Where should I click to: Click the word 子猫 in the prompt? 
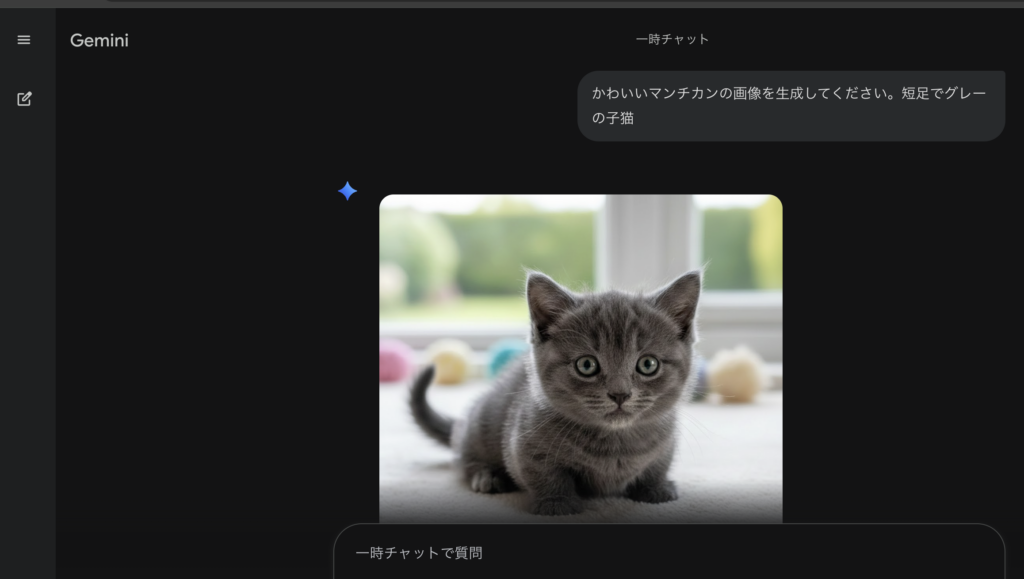tap(620, 119)
